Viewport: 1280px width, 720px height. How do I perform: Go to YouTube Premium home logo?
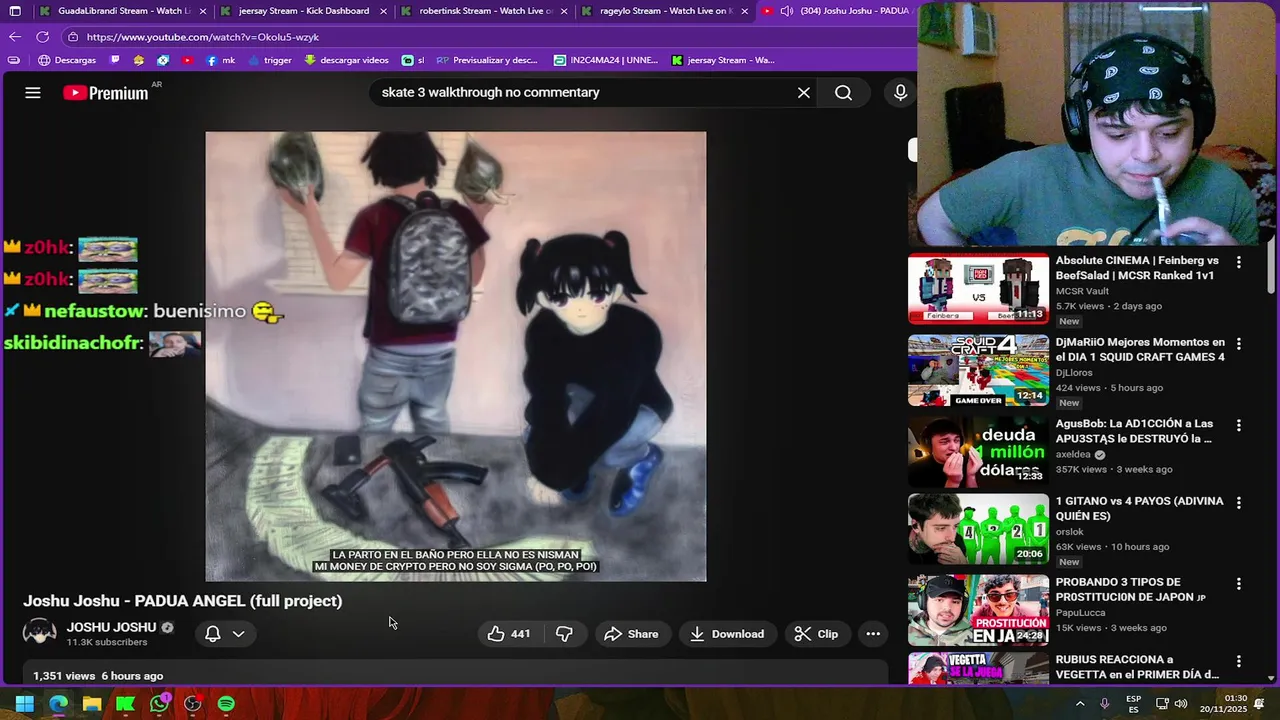click(105, 93)
